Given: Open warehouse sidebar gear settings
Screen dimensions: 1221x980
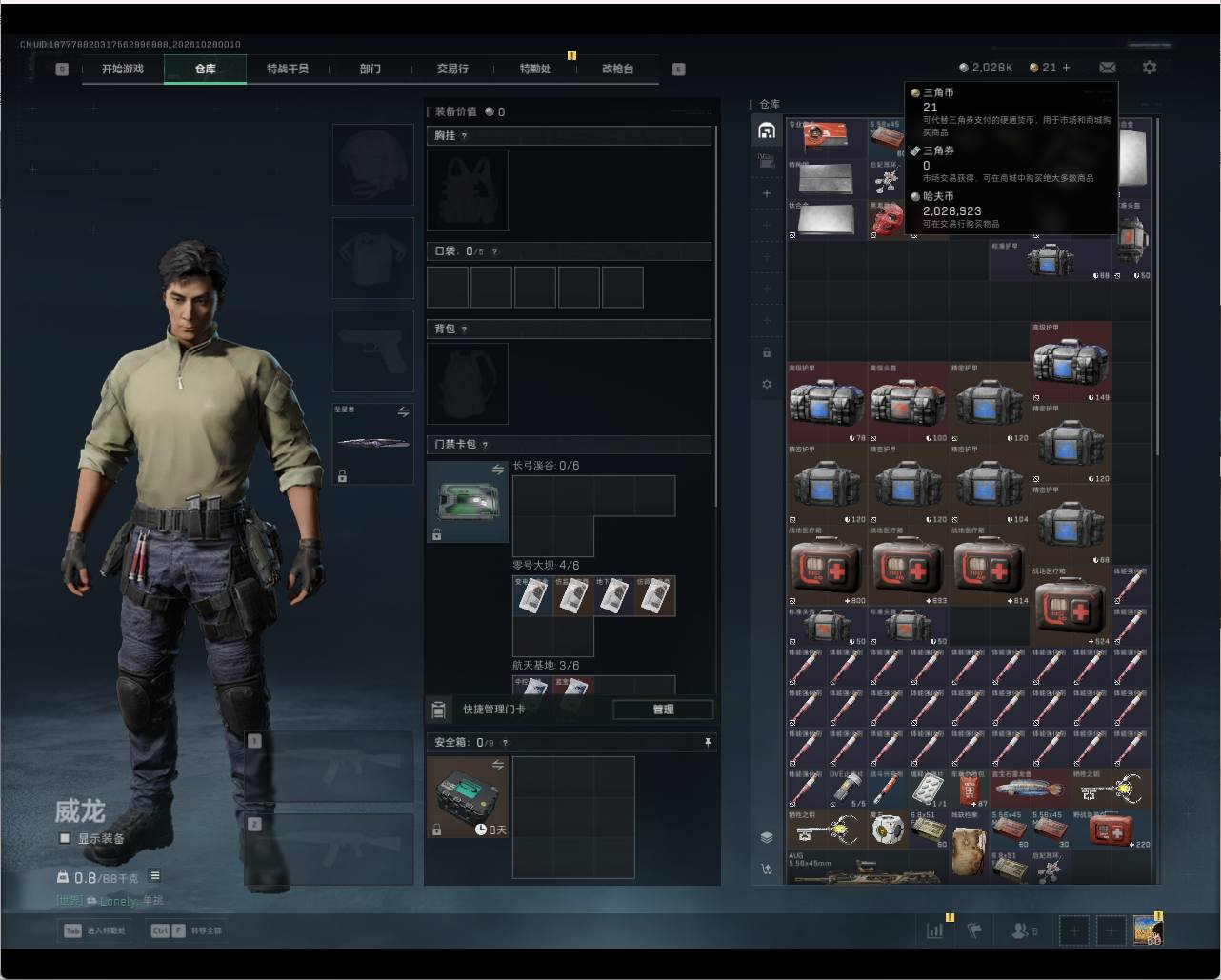Looking at the screenshot, I should pos(767,384).
